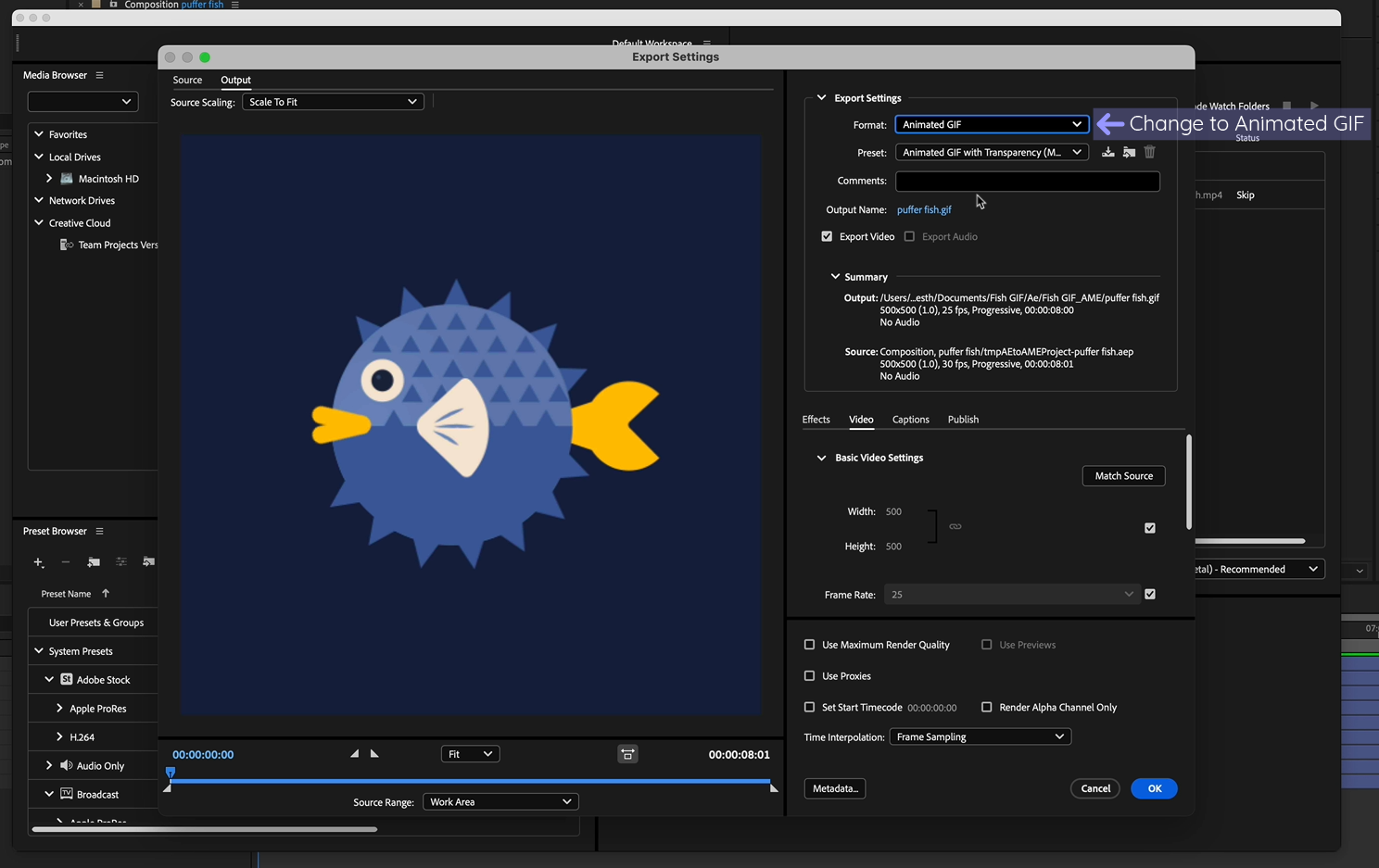The width and height of the screenshot is (1379, 868).
Task: Import a preset next to the Preset dropdown
Action: (1129, 152)
